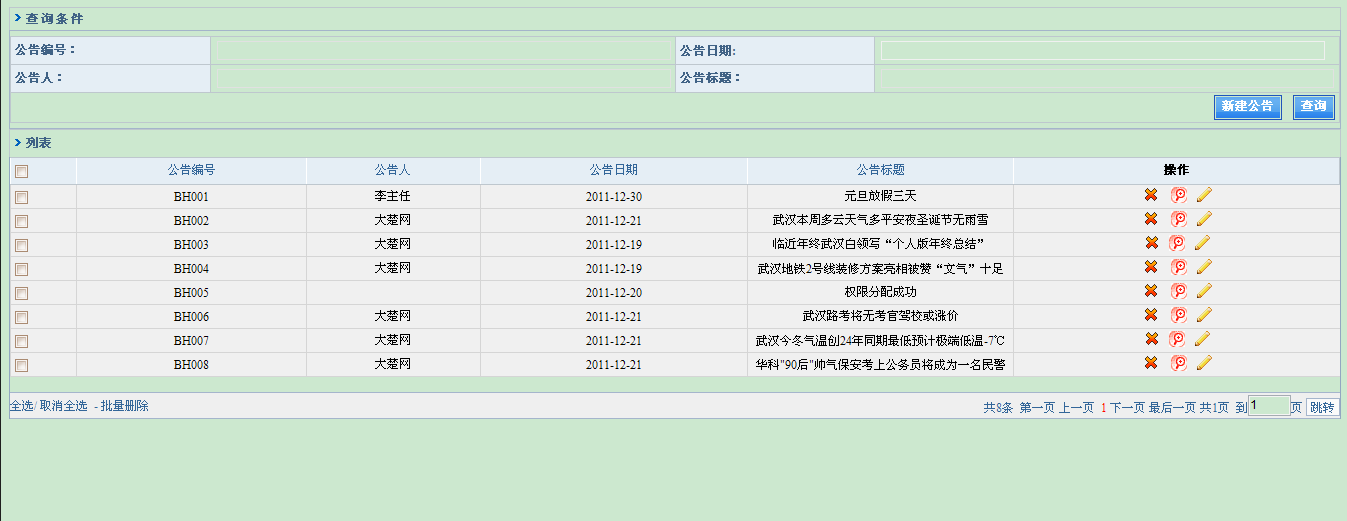This screenshot has height=521, width=1347.
Task: Click the title 武汉路考将无考官驾校或涨价
Action: [880, 316]
